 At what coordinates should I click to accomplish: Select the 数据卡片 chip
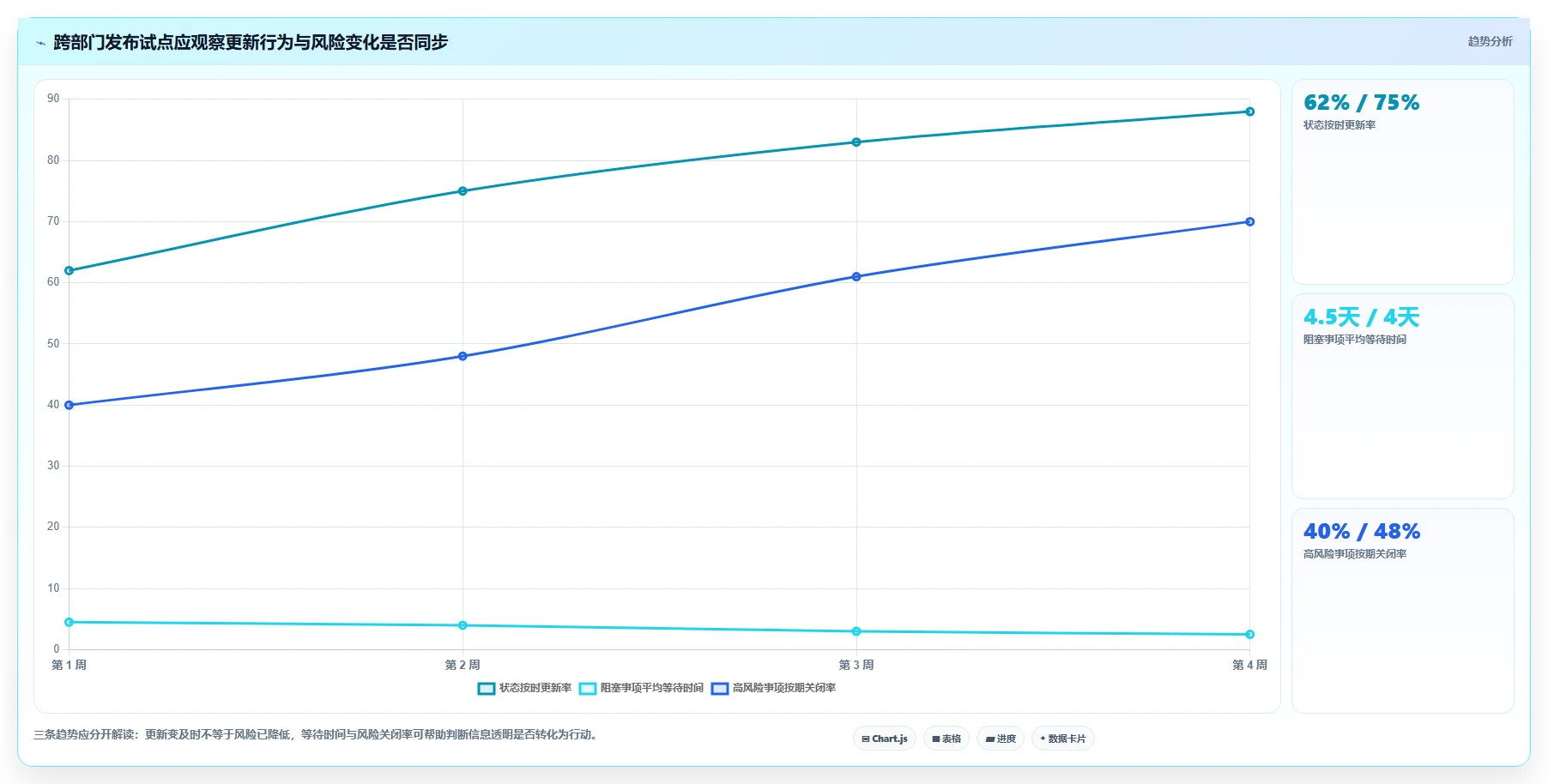1063,739
